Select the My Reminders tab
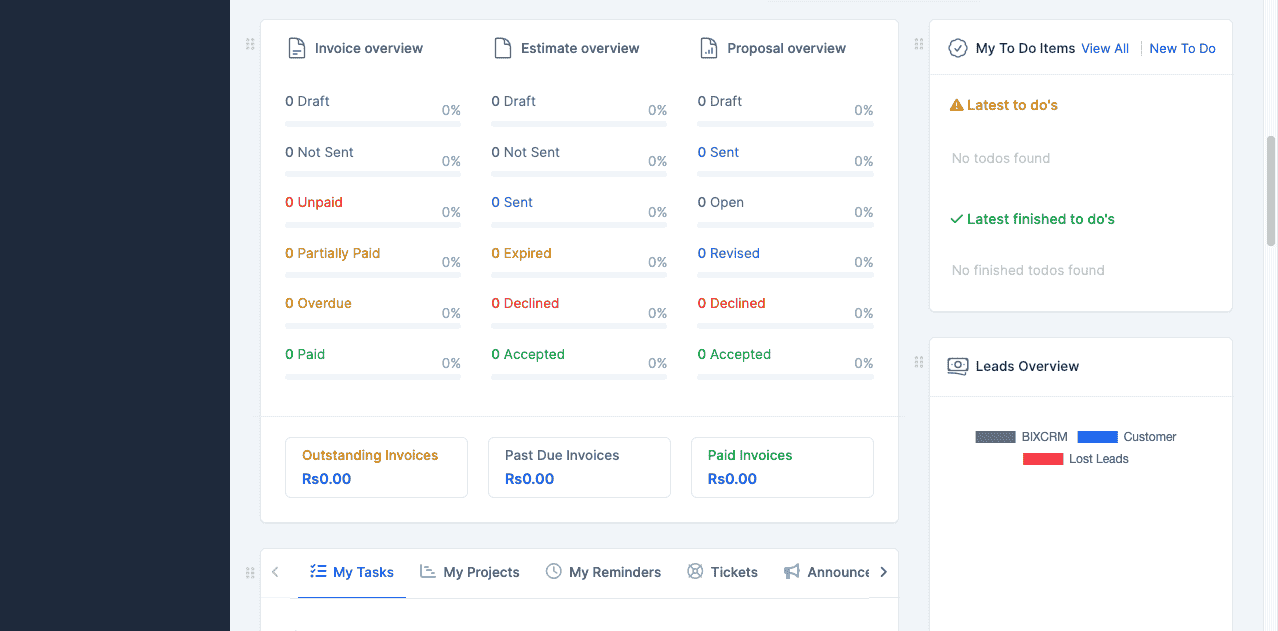The image size is (1278, 631). click(x=603, y=572)
